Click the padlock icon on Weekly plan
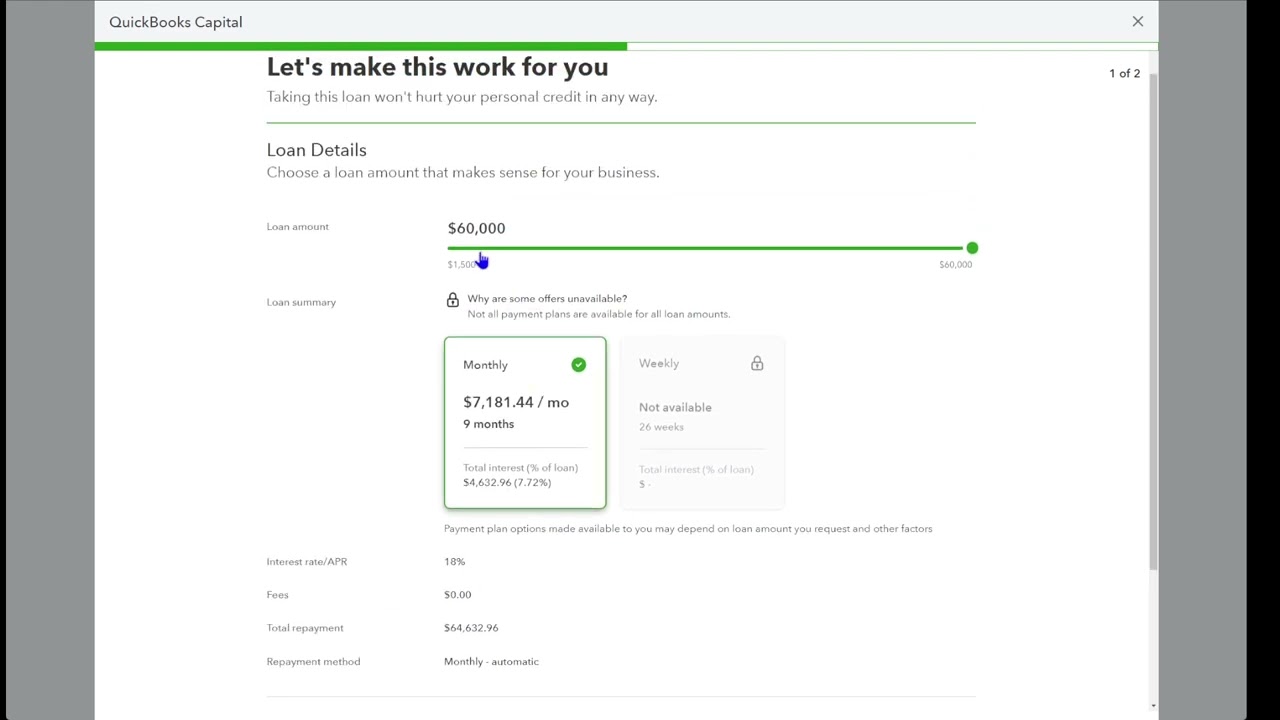The image size is (1280, 720). click(x=757, y=364)
